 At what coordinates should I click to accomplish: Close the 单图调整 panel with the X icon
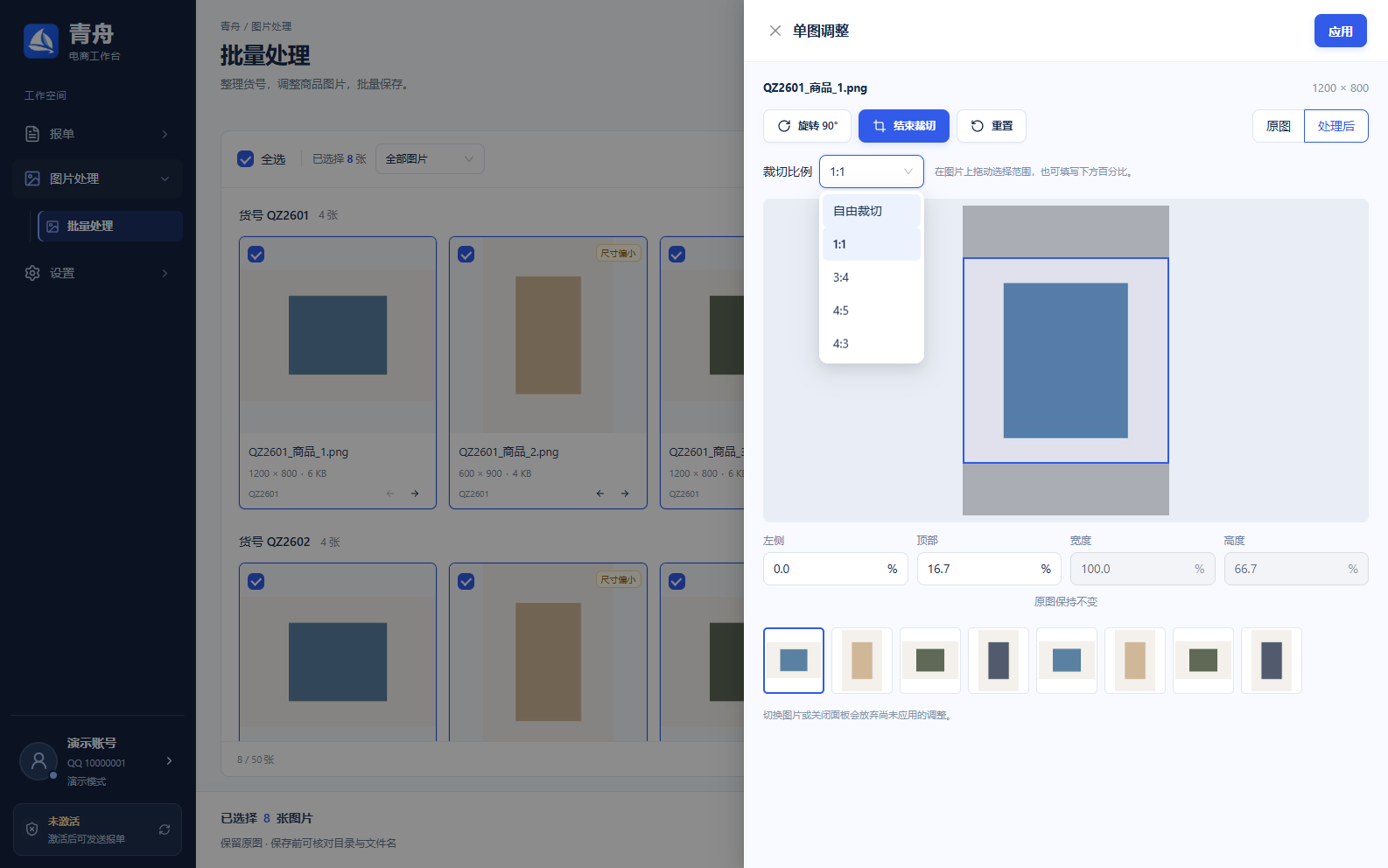[x=775, y=31]
